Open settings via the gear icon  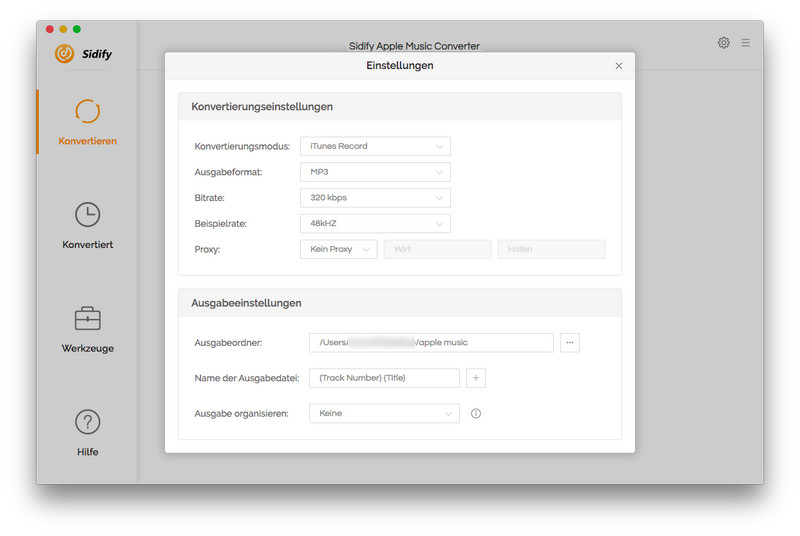(x=723, y=43)
